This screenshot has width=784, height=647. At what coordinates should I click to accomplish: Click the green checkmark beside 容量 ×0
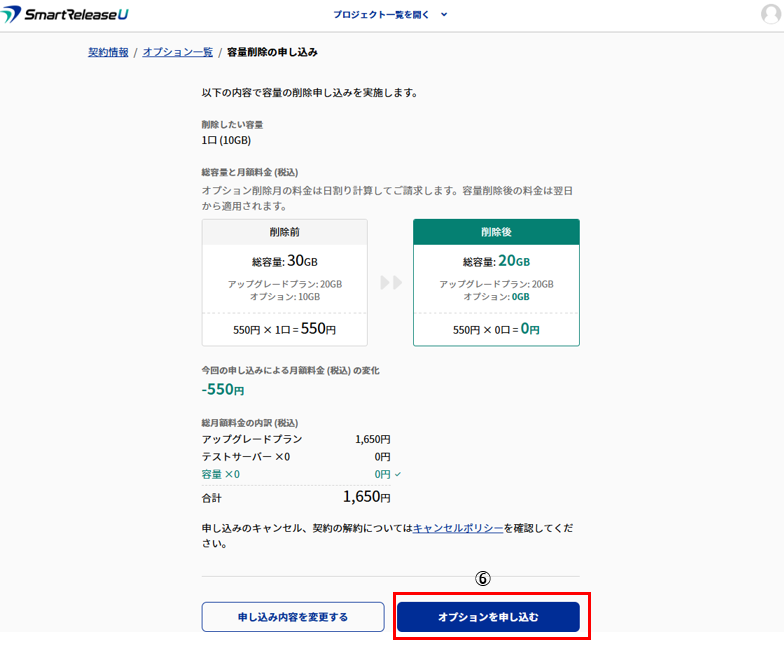coord(398,474)
